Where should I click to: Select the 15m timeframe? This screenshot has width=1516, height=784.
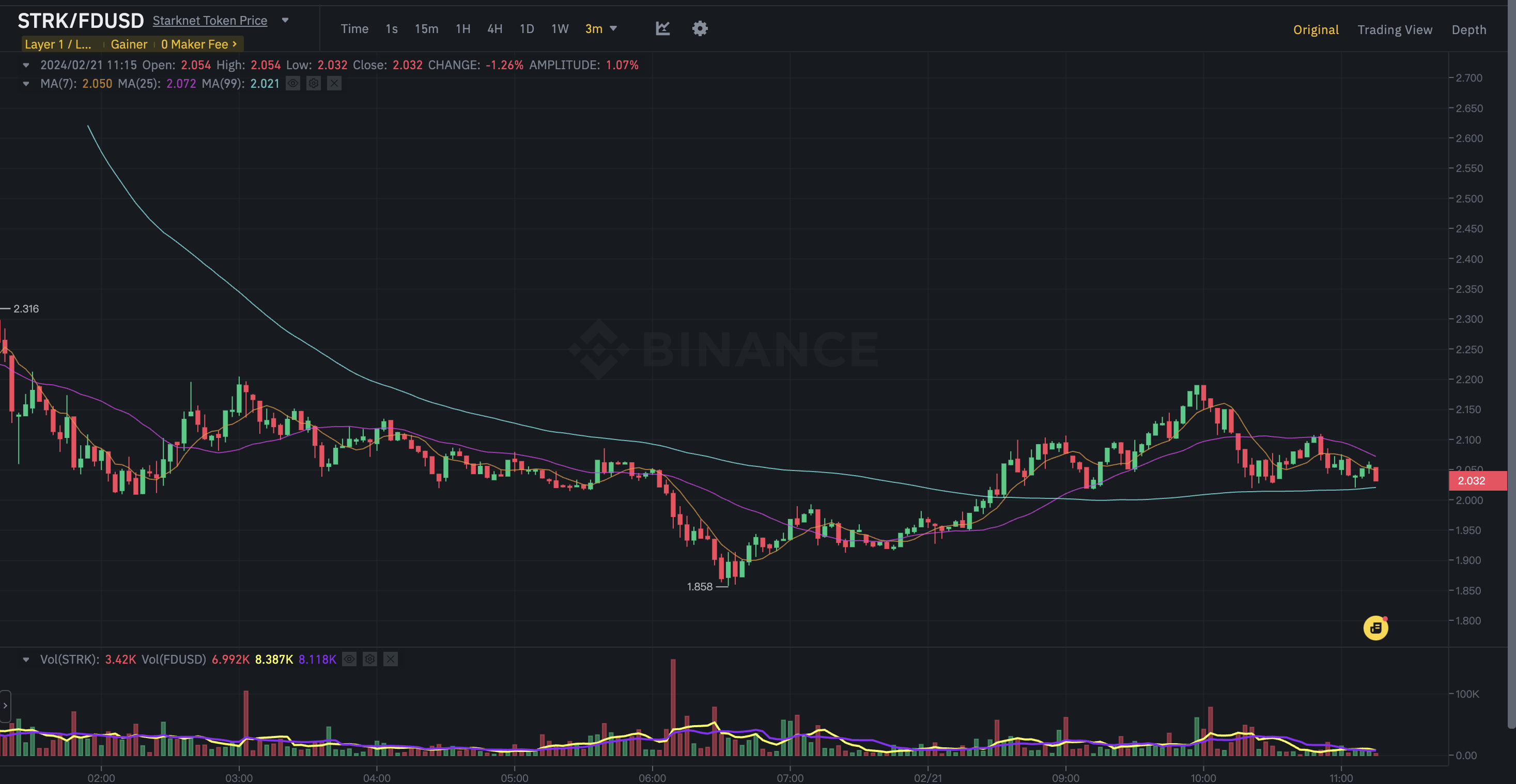(426, 29)
